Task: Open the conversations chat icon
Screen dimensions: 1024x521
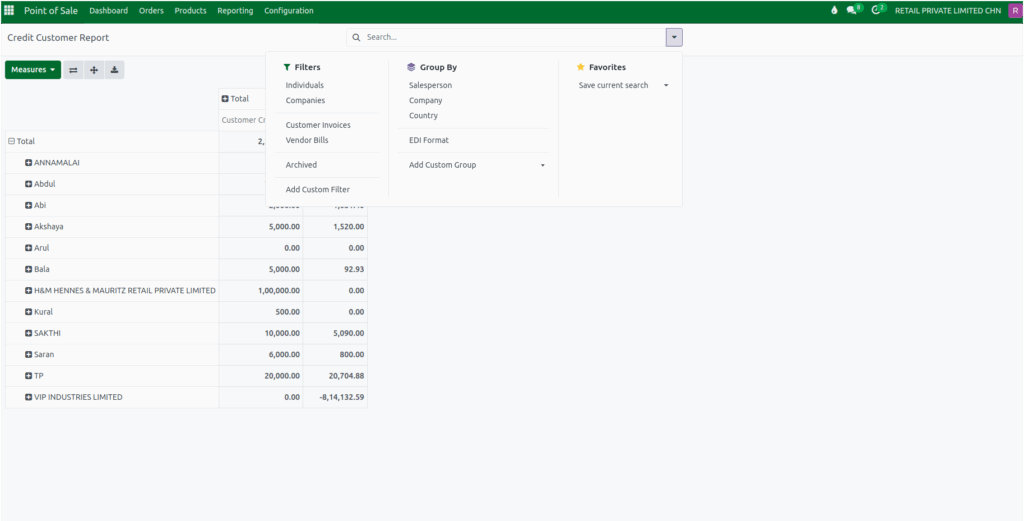Action: pyautogui.click(x=851, y=10)
